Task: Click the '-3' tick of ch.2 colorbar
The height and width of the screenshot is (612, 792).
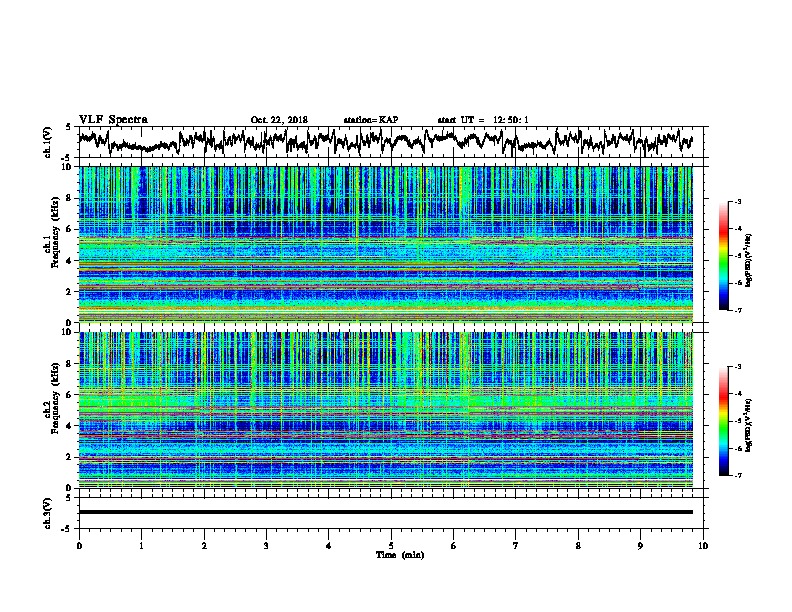Action: (737, 367)
